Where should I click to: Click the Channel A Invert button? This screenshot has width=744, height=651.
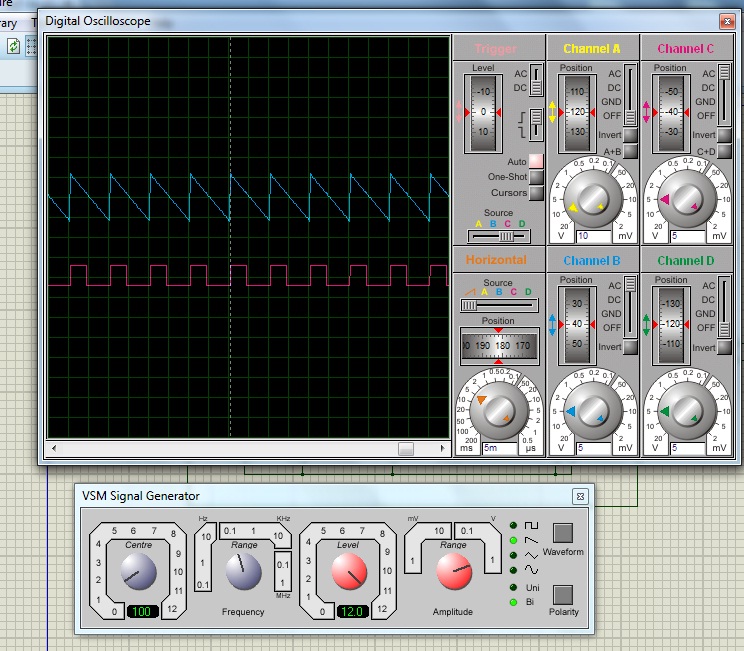coord(630,135)
